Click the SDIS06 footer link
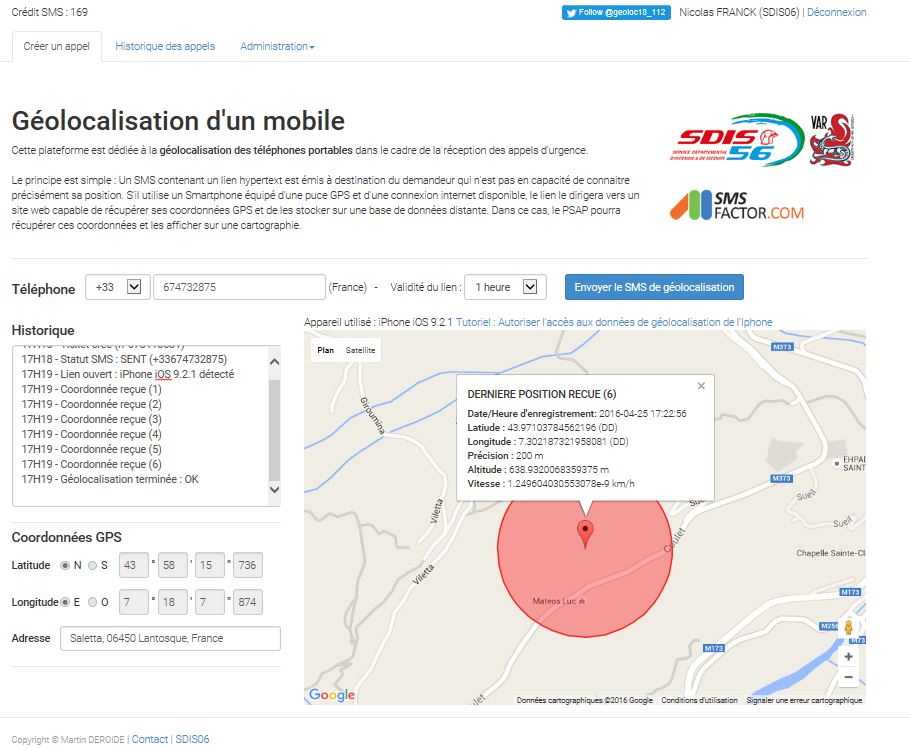Screen dimensions: 909x748 pos(192,739)
